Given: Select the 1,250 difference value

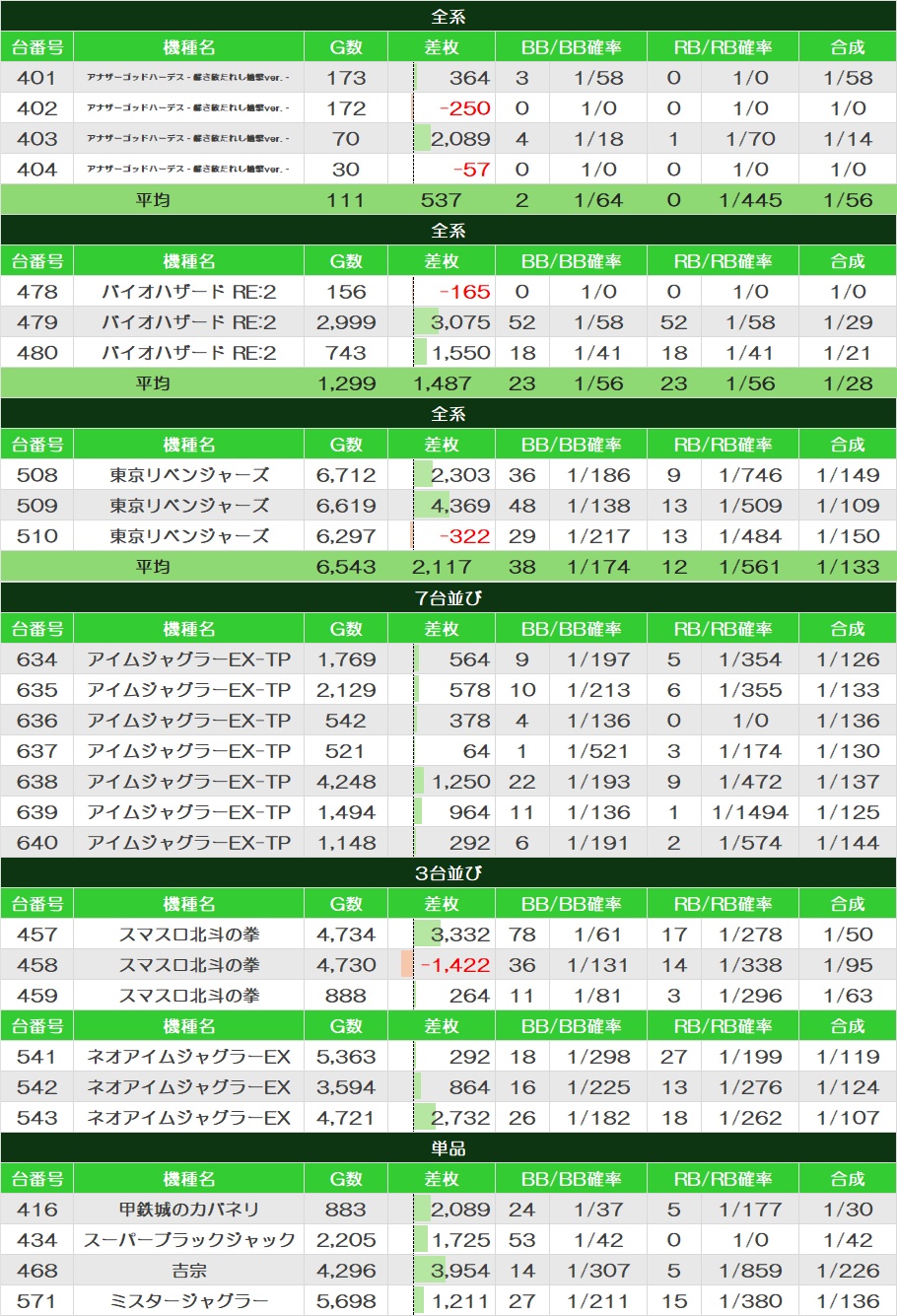Looking at the screenshot, I should coord(460,782).
